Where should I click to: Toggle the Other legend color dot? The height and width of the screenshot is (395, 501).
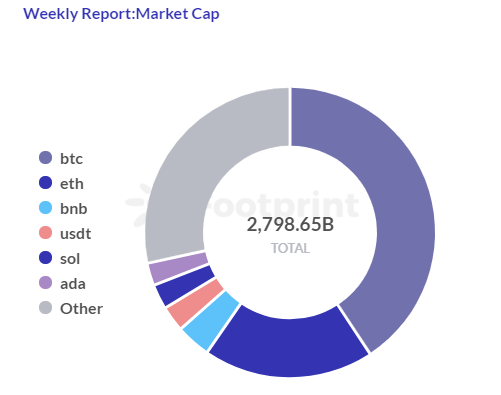coord(45,308)
